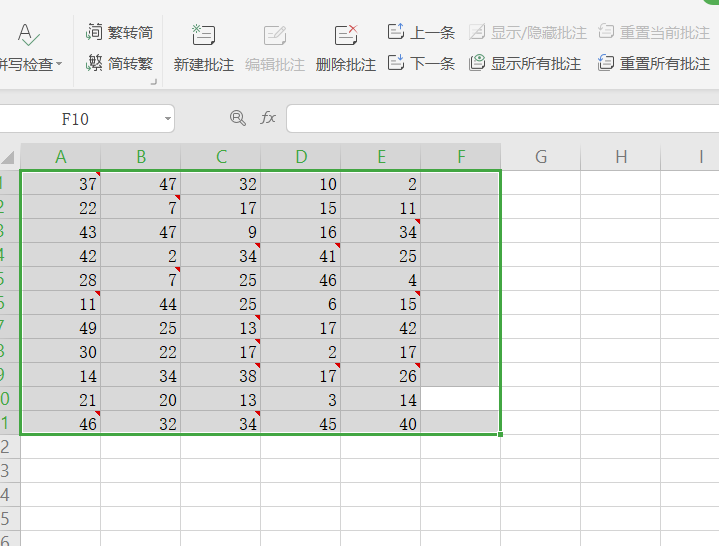719x546 pixels.
Task: Click the spell check icon
Action: (x=28, y=35)
